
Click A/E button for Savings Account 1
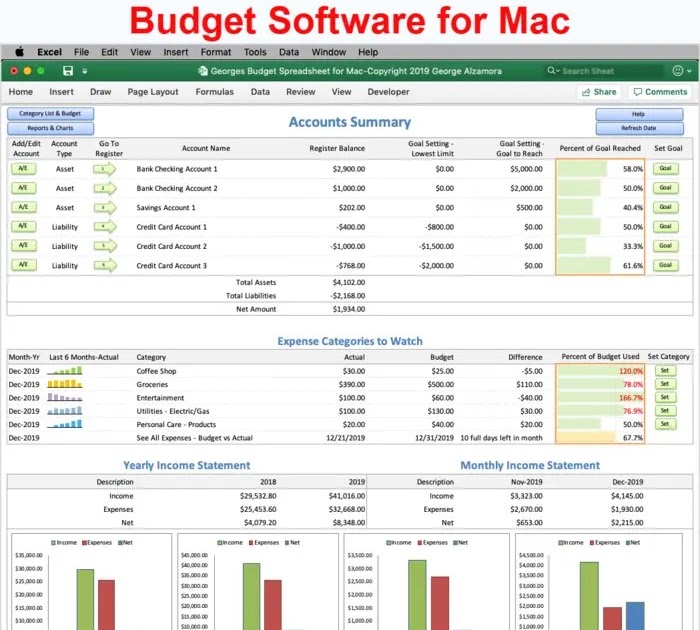click(x=24, y=207)
